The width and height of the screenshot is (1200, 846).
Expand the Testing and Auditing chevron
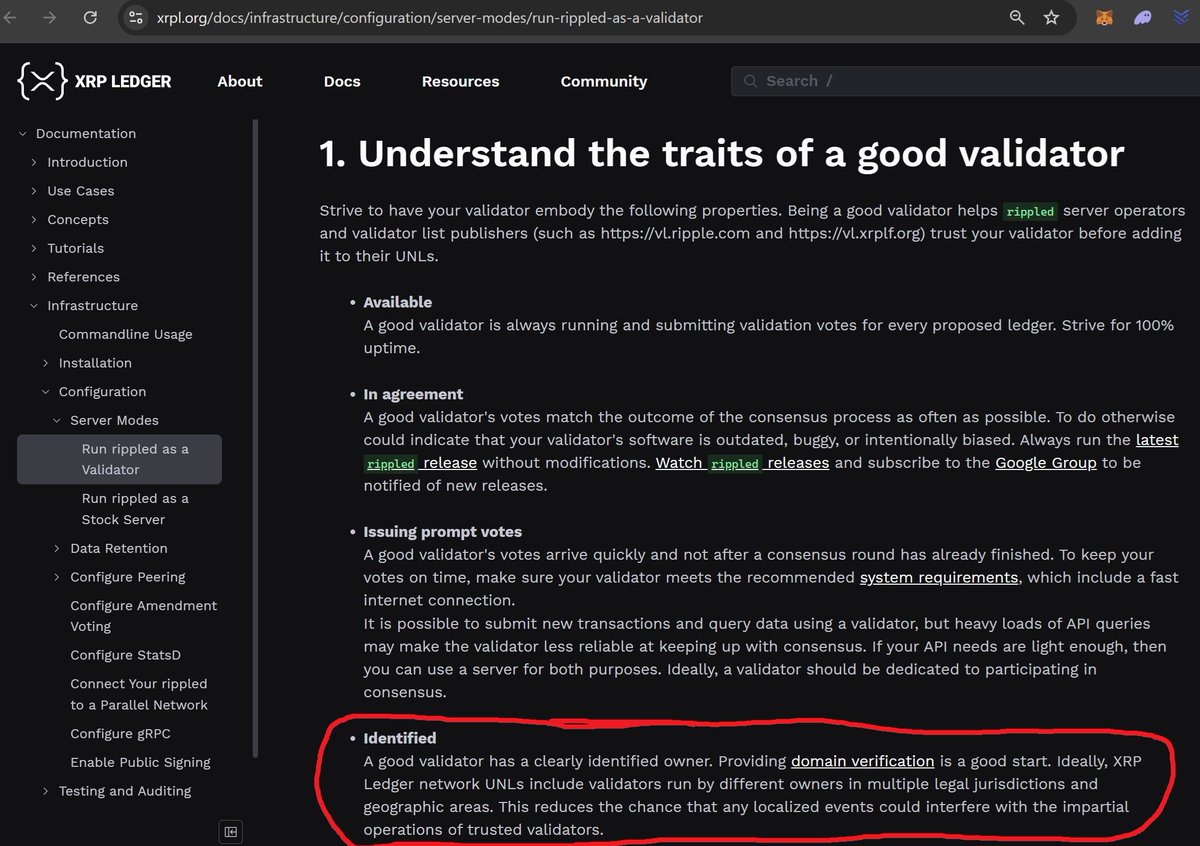click(46, 791)
